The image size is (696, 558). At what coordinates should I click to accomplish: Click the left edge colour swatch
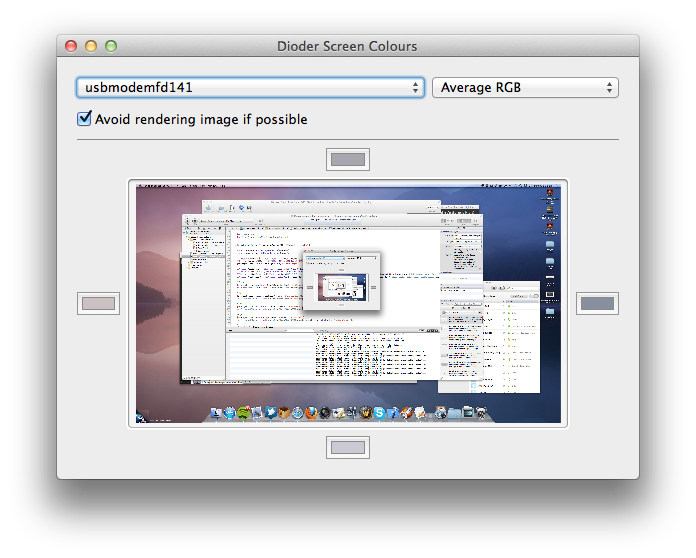point(98,303)
